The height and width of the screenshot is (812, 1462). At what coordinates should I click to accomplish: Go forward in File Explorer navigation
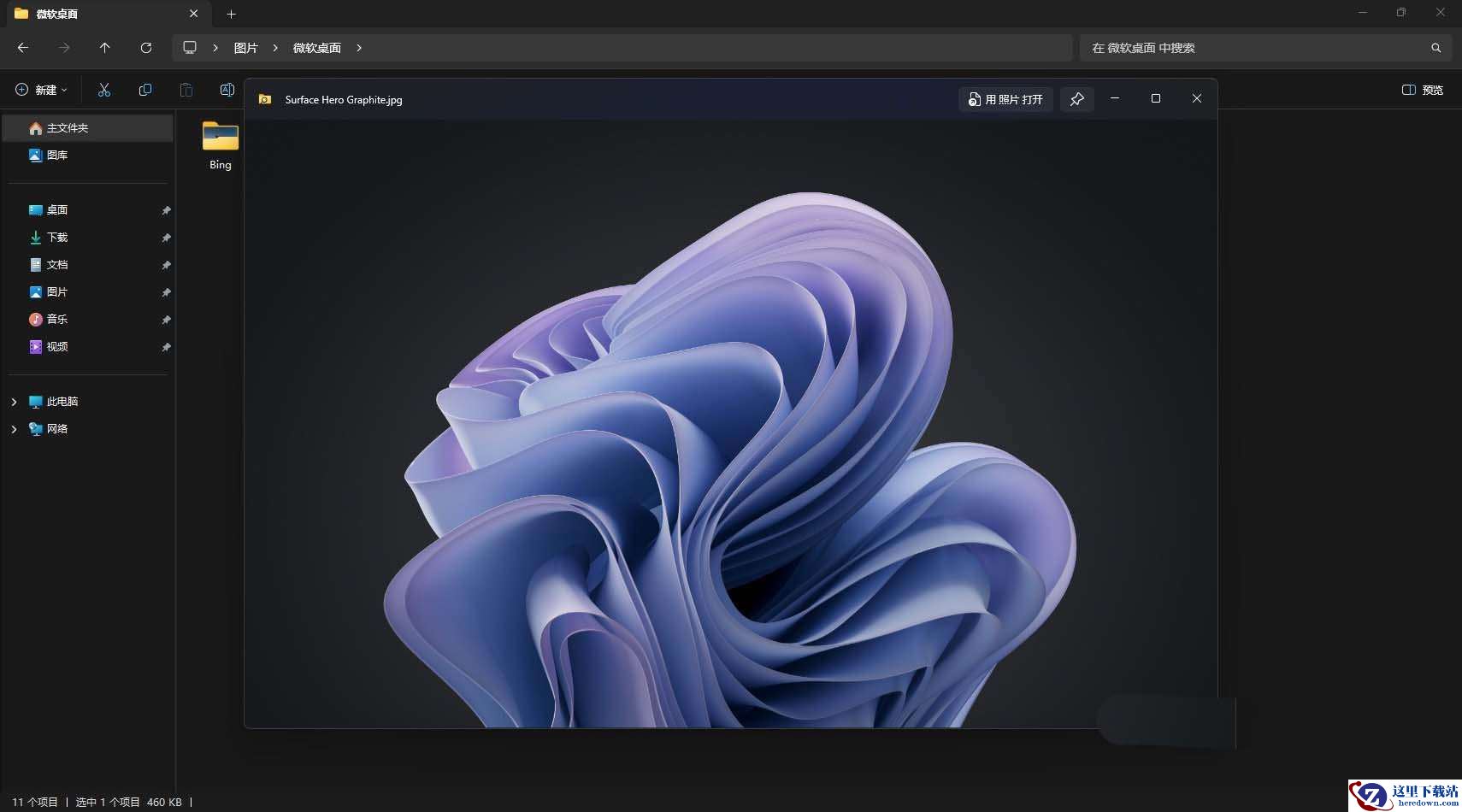(x=64, y=48)
